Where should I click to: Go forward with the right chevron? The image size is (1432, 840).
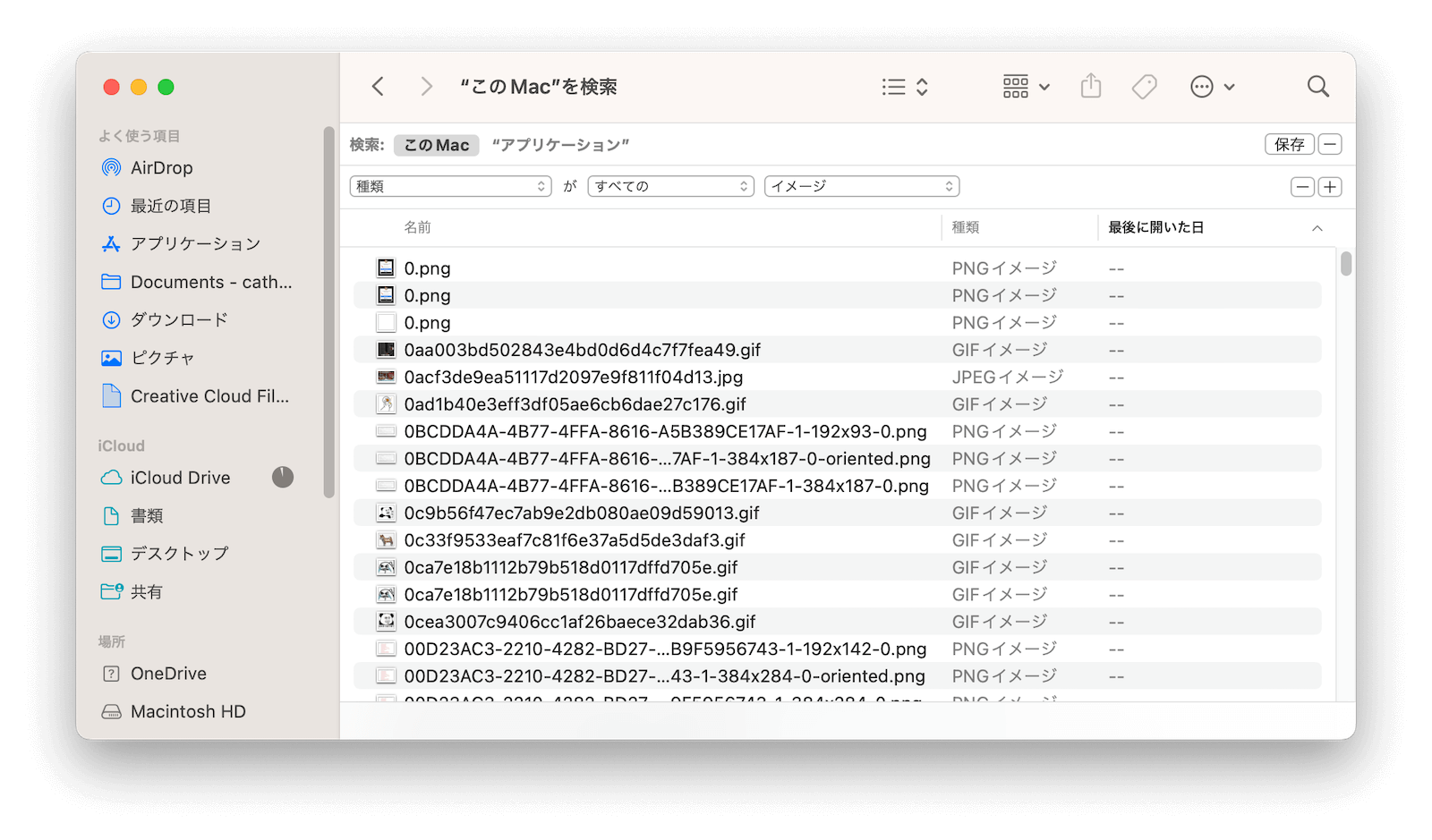pyautogui.click(x=426, y=87)
